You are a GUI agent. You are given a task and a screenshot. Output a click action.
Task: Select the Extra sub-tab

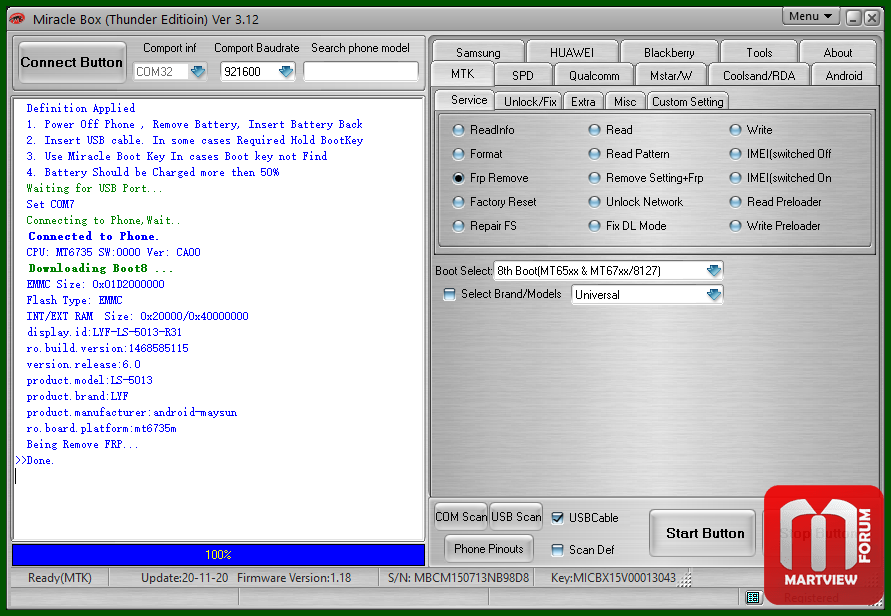(x=583, y=102)
